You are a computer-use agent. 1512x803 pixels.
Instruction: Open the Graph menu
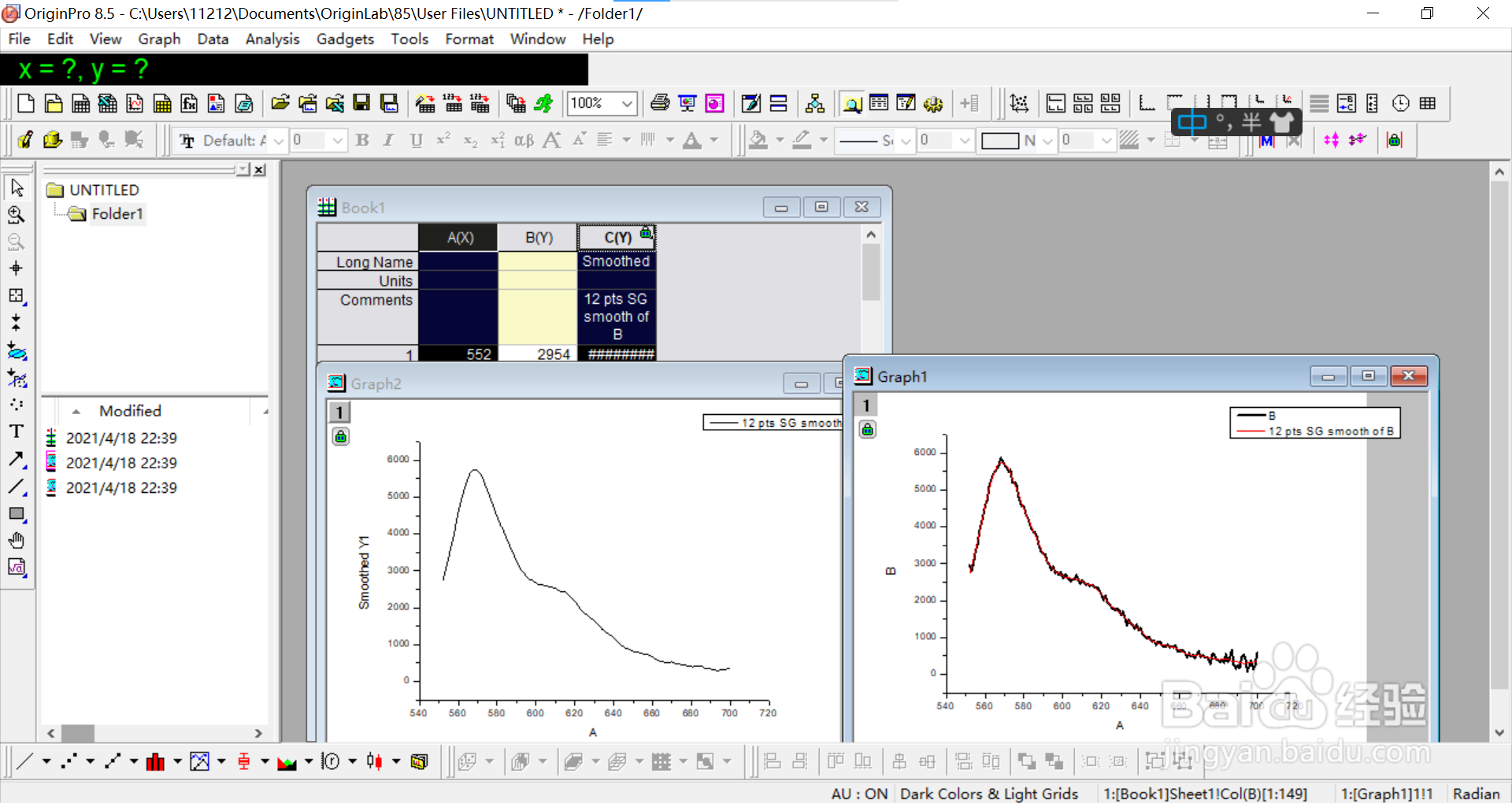[159, 39]
